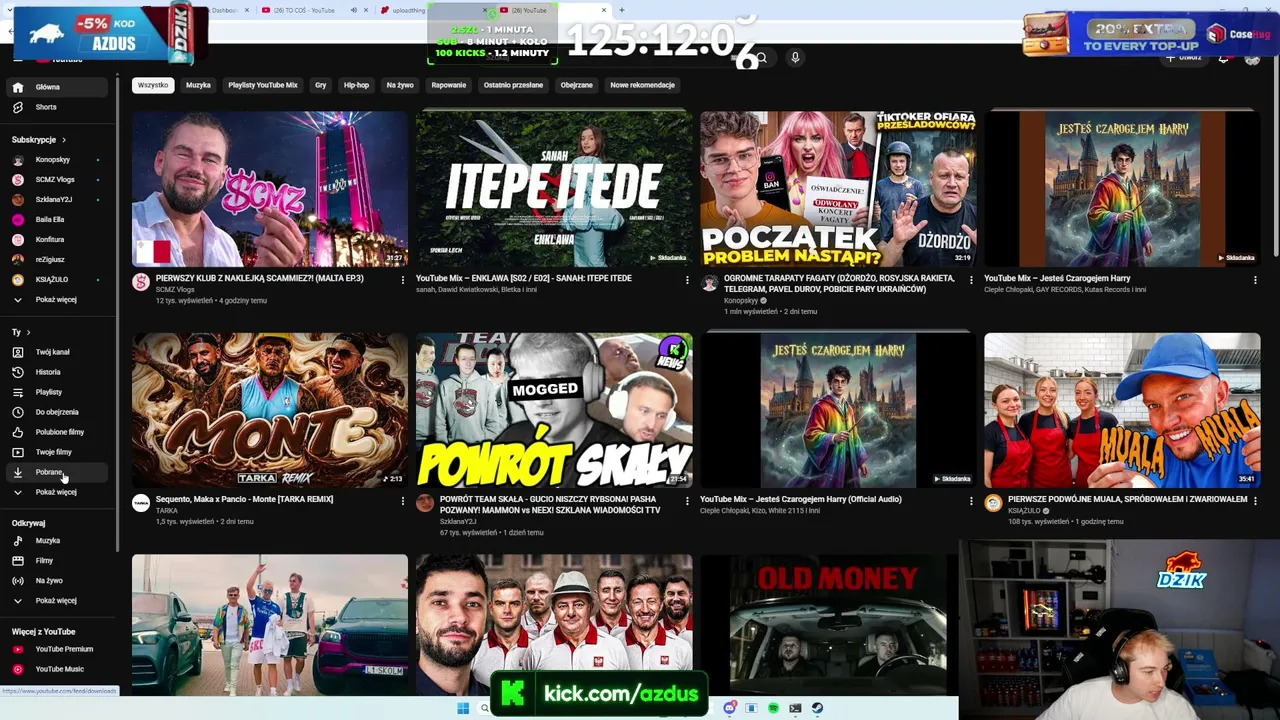1280x720 pixels.
Task: Open the SzklanaY2J avatar beside POWRÓT TEAM SKAŁA title
Action: [425, 503]
